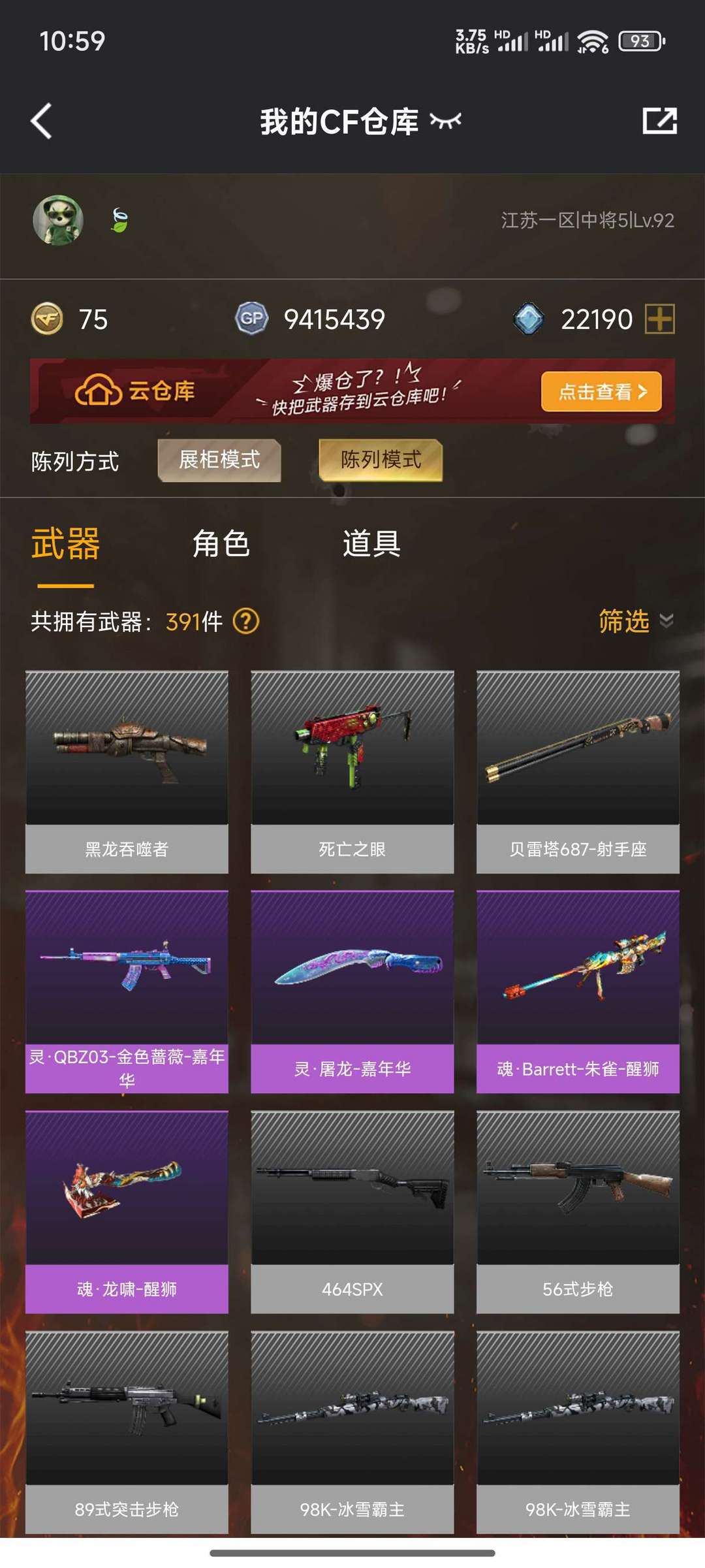This screenshot has width=705, height=1568.
Task: Select the 魂·Barrett-朱雀-醒狮 weapon thumbnail
Action: pyautogui.click(x=578, y=967)
